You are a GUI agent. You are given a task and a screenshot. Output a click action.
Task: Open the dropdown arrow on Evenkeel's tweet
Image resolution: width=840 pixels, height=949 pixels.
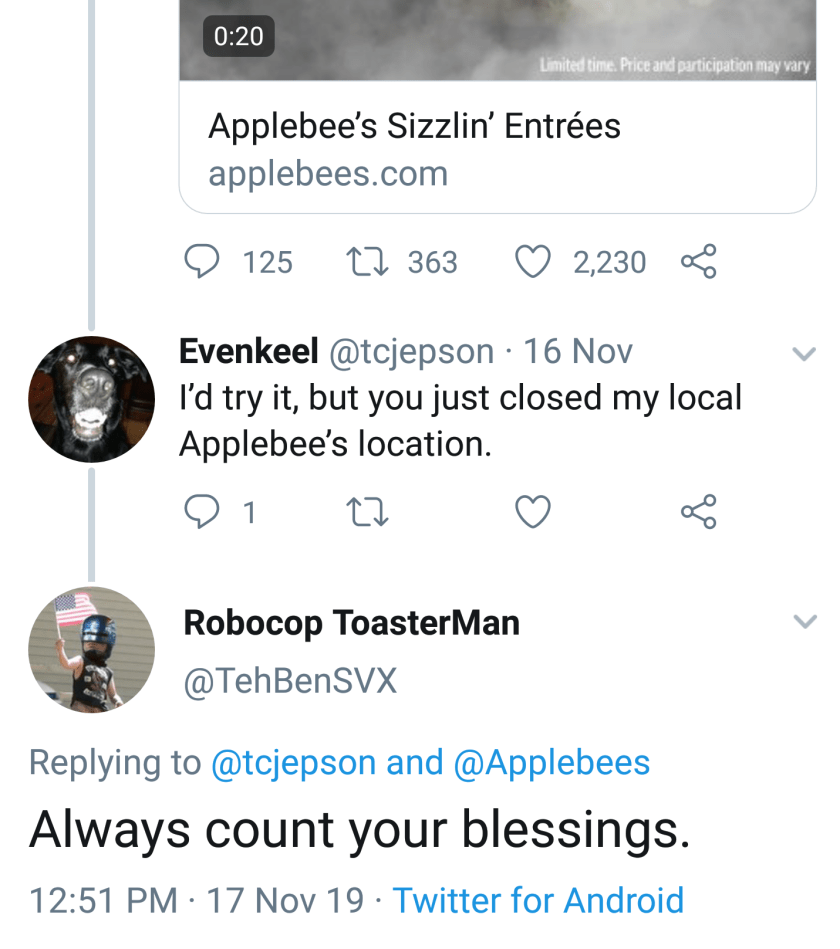(x=804, y=354)
